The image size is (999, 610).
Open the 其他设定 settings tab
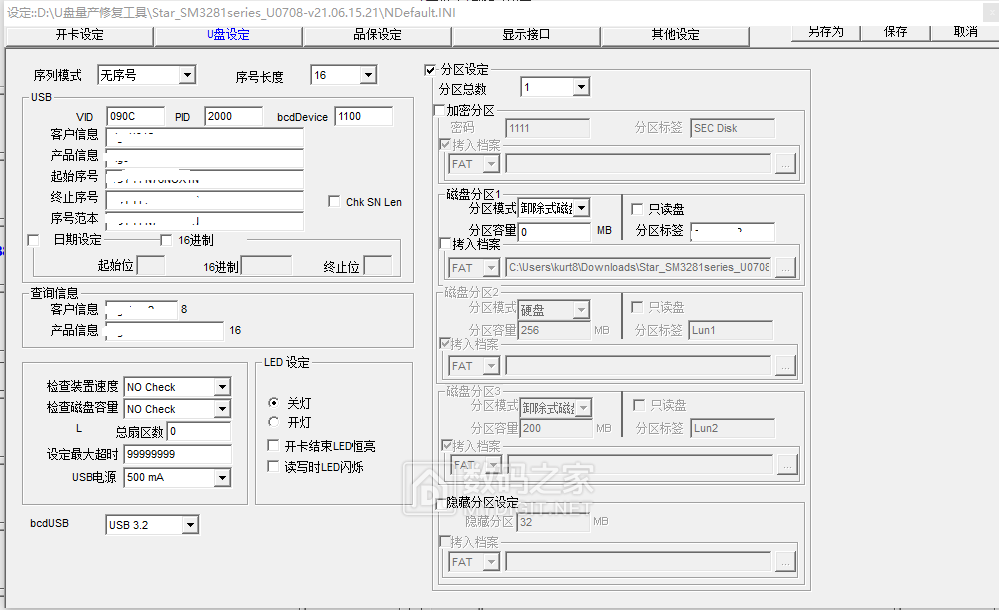[x=674, y=33]
